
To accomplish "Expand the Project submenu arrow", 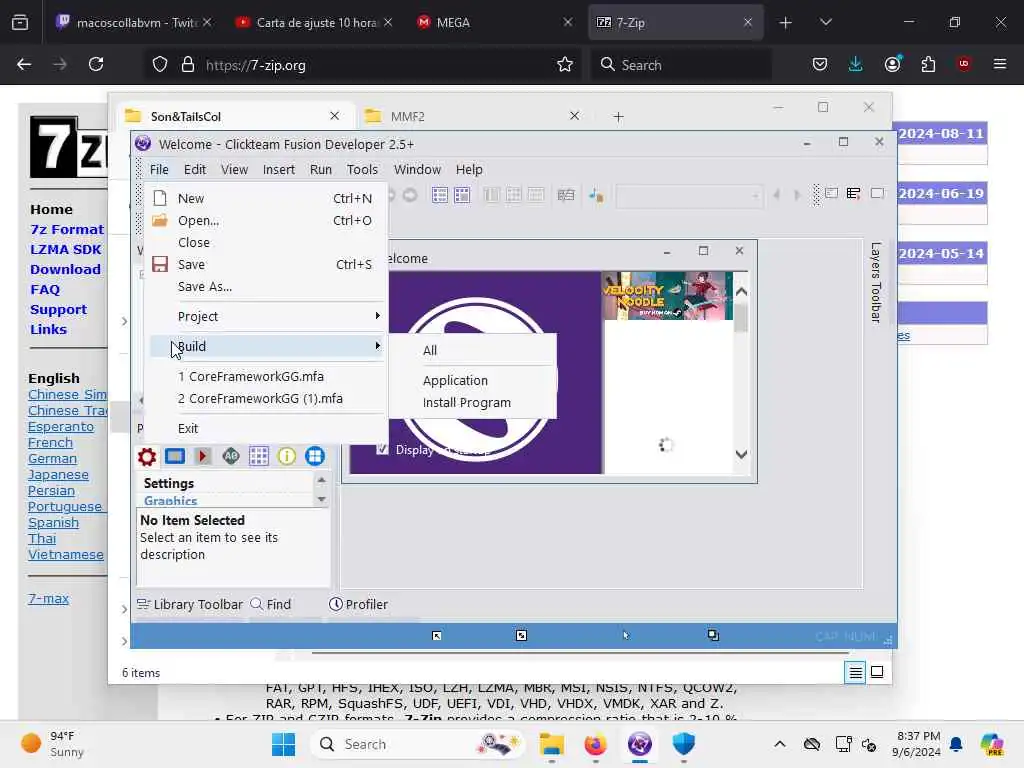I will [x=377, y=315].
